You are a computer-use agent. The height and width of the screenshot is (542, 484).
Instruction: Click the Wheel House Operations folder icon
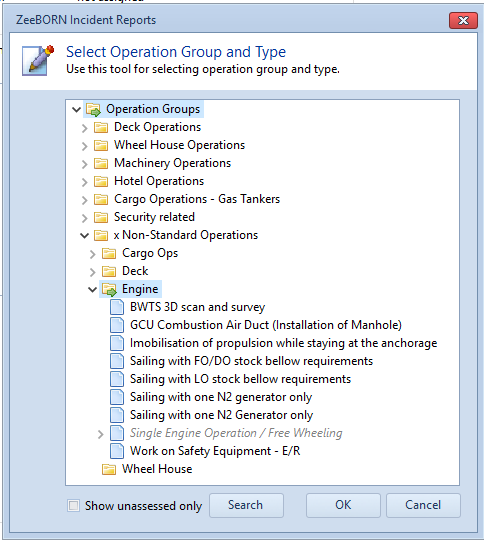(101, 146)
